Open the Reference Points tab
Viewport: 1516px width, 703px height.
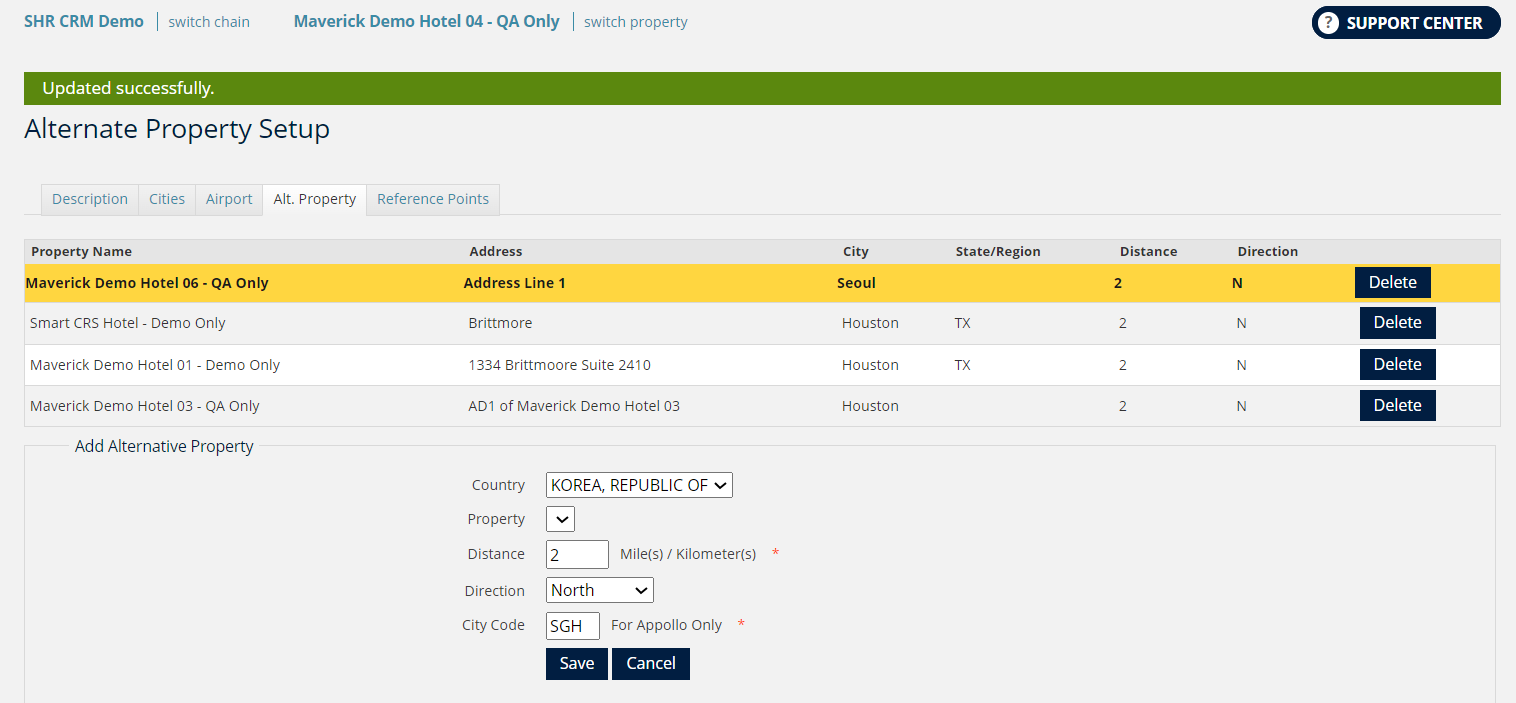(x=433, y=199)
